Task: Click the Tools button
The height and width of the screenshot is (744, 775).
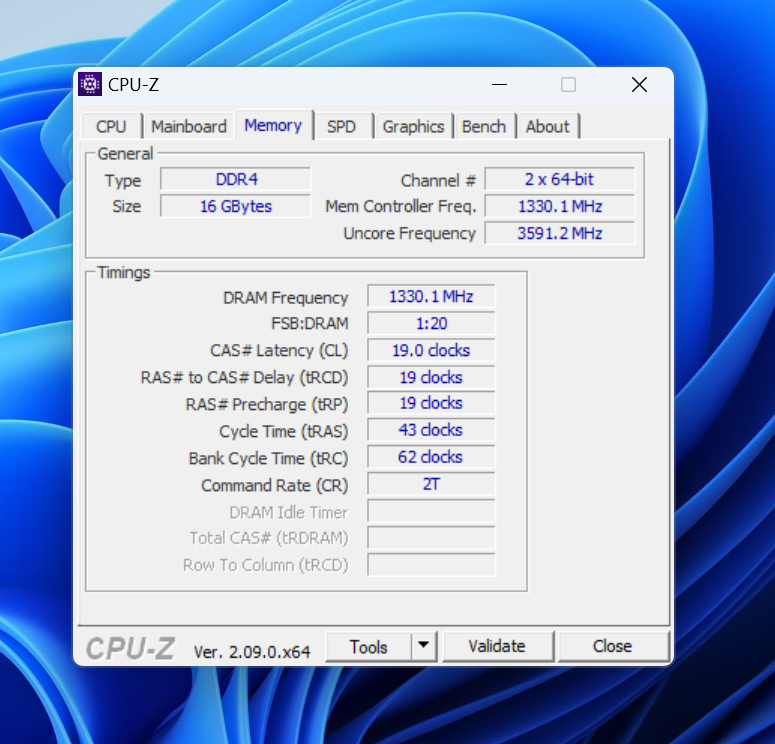Action: point(369,647)
